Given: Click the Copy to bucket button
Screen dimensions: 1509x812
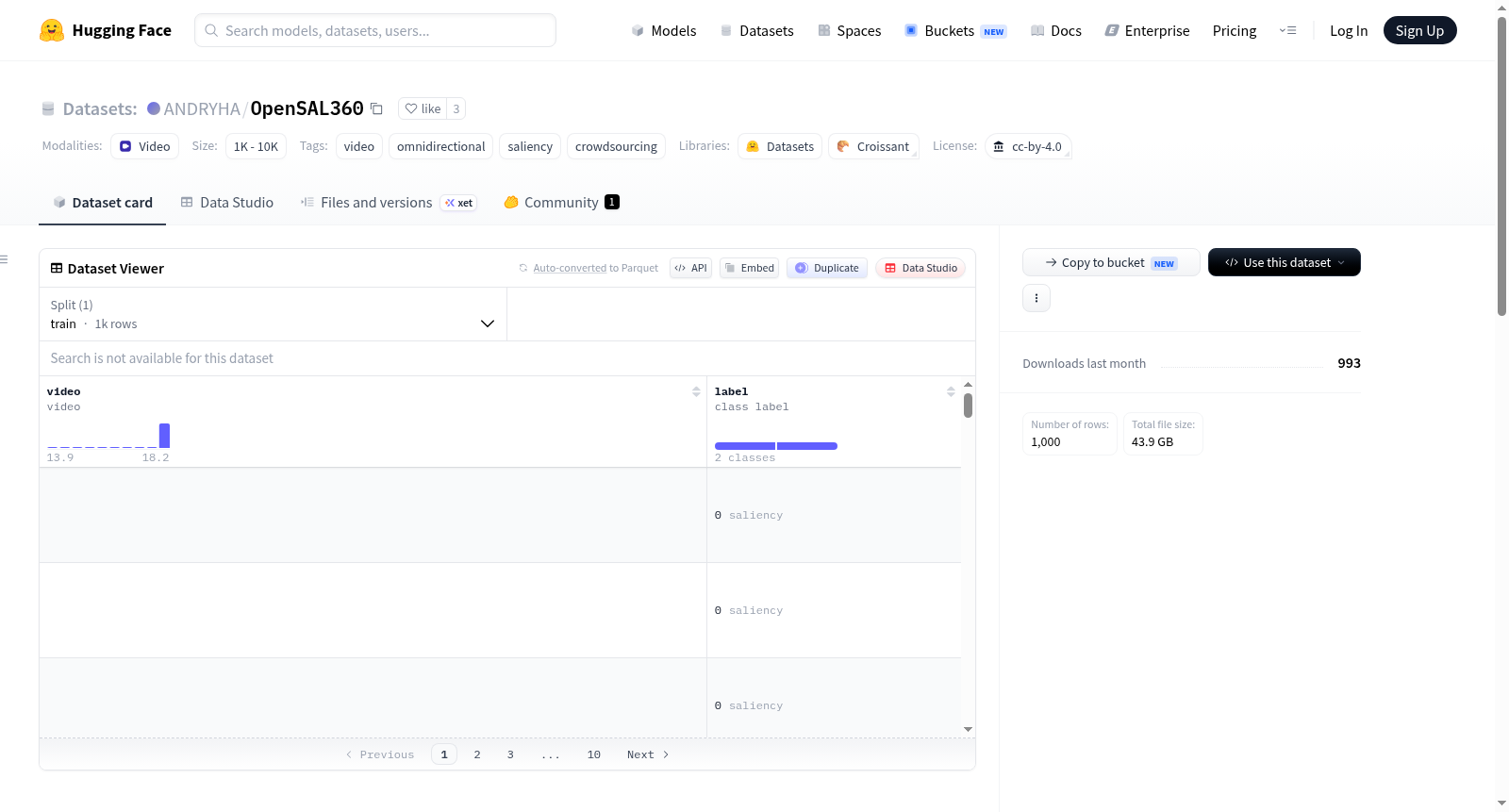Looking at the screenshot, I should coord(1111,262).
